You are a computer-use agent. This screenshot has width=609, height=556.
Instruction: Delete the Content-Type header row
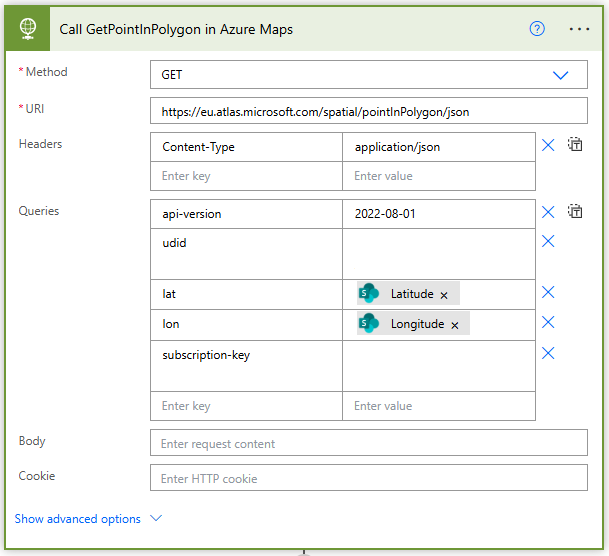[x=548, y=145]
